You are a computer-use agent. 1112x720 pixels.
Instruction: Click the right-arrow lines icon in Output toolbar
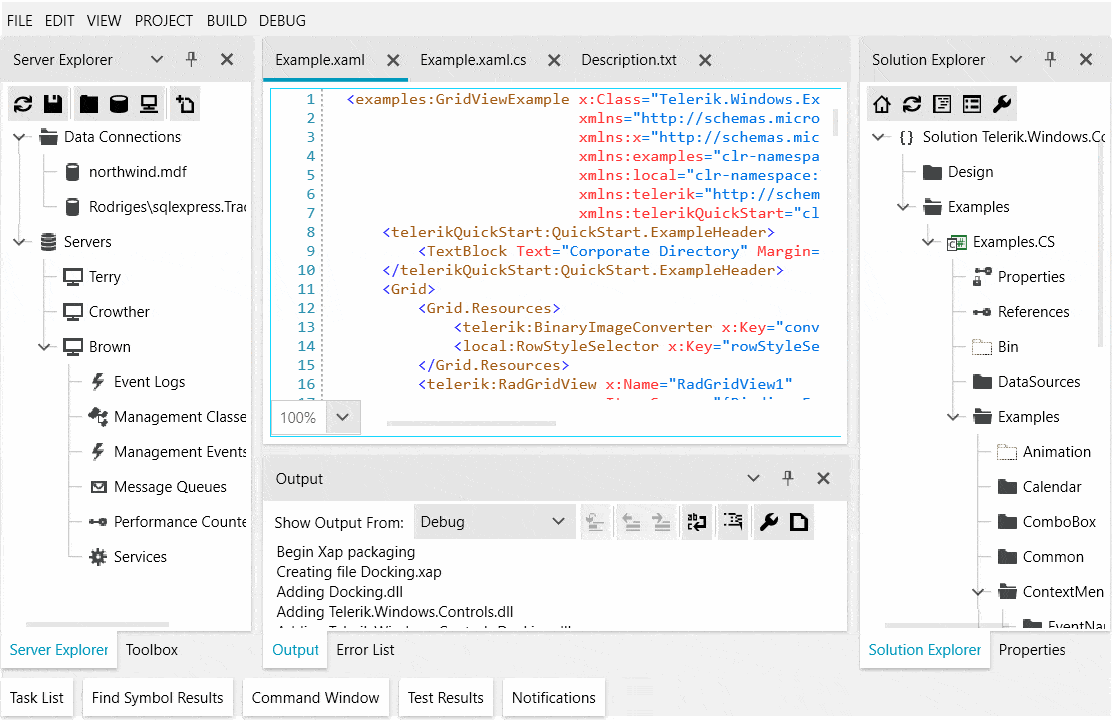click(661, 522)
